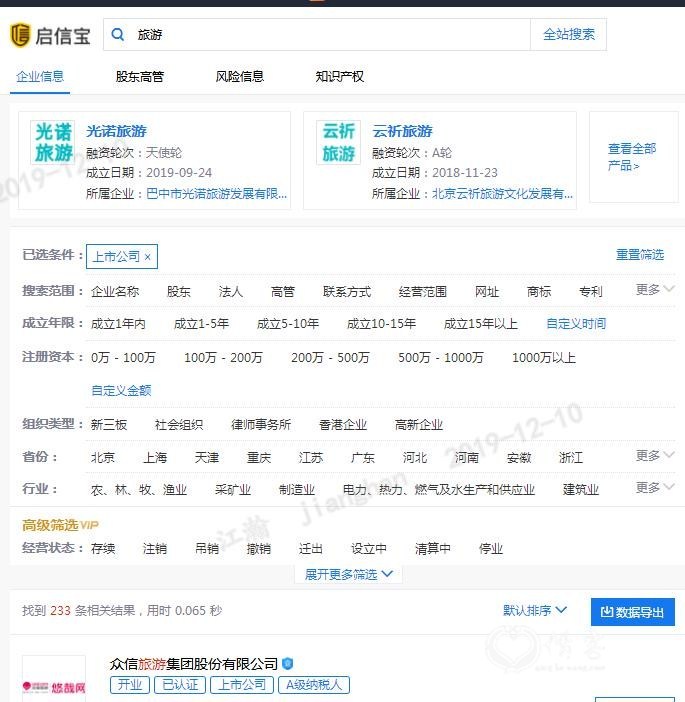Open the 光诺旅游 product thumbnail
This screenshot has width=685, height=702.
(x=53, y=142)
